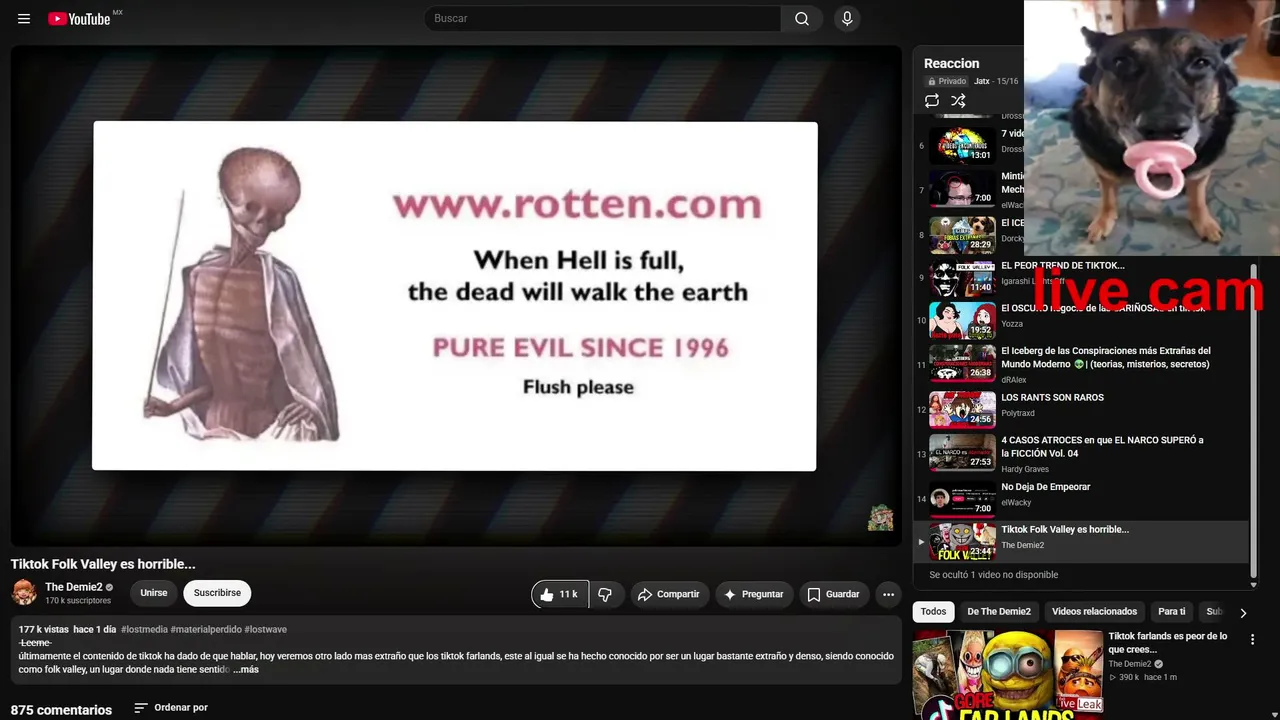Open playlist thumbnail with 26:38 duration

962,364
